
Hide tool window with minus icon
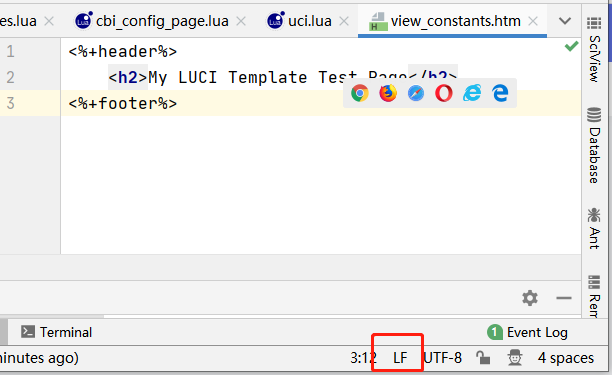click(564, 298)
